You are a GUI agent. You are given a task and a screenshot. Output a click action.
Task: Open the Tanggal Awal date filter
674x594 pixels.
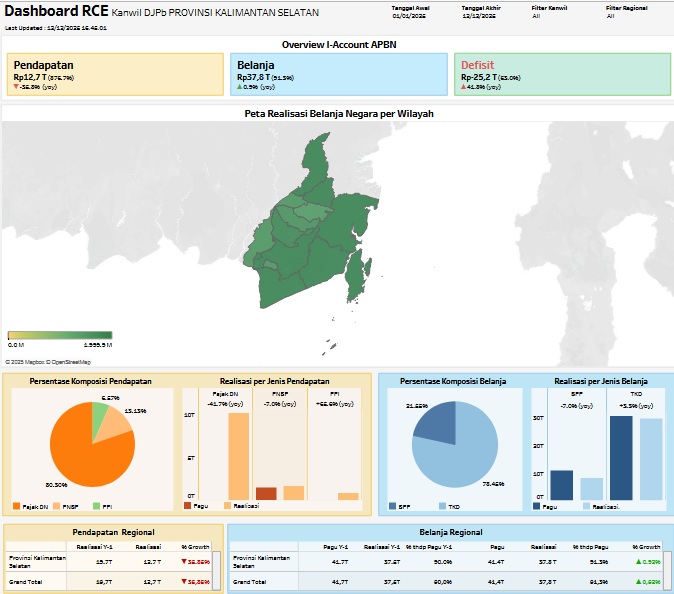tap(410, 17)
